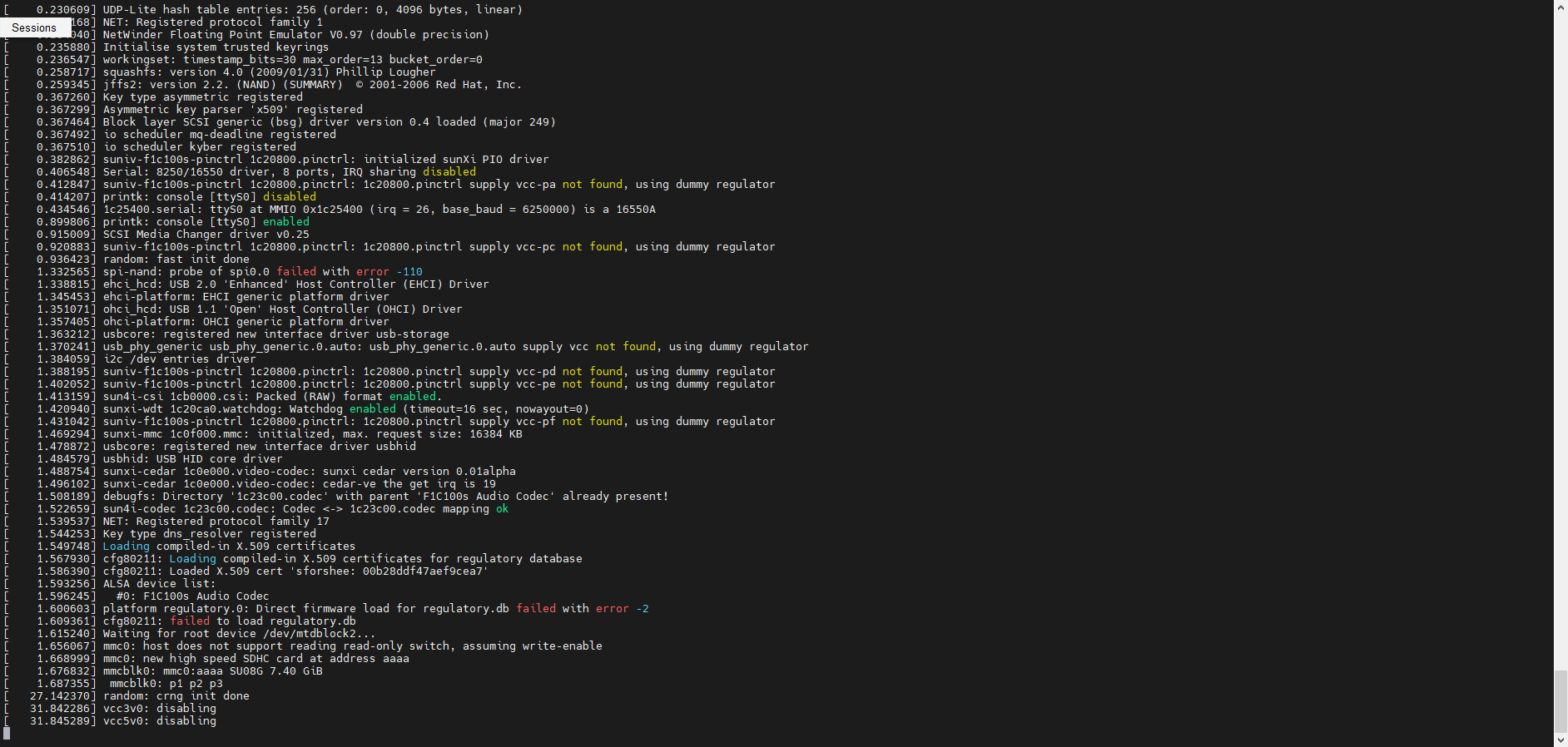Click the green 'ok' in the sun4i-codec mapping line
Viewport: 1568px width, 747px height.
click(x=502, y=509)
